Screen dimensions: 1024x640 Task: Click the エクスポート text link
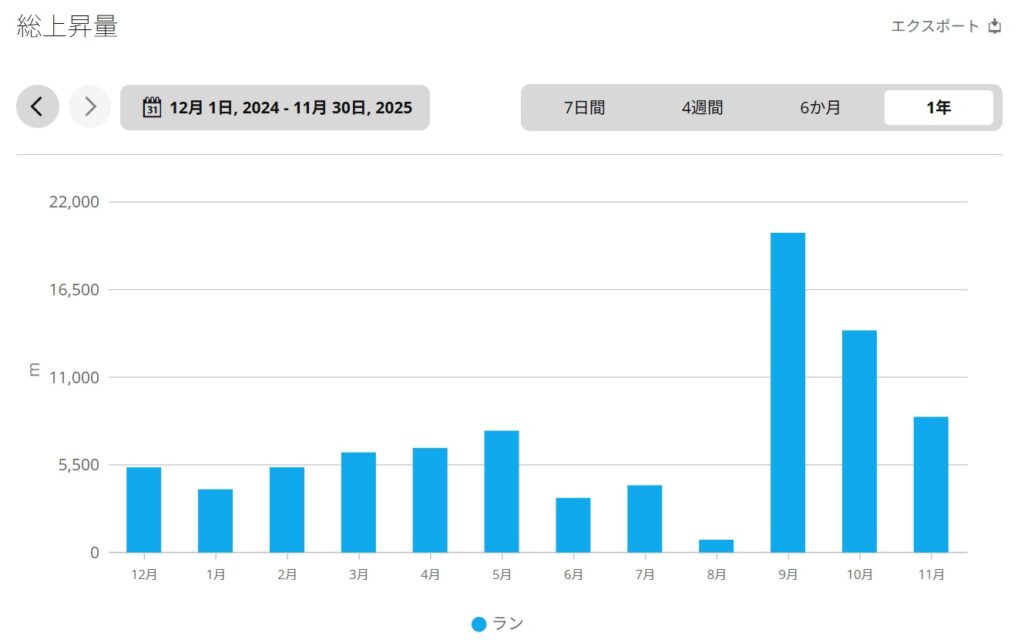click(935, 26)
